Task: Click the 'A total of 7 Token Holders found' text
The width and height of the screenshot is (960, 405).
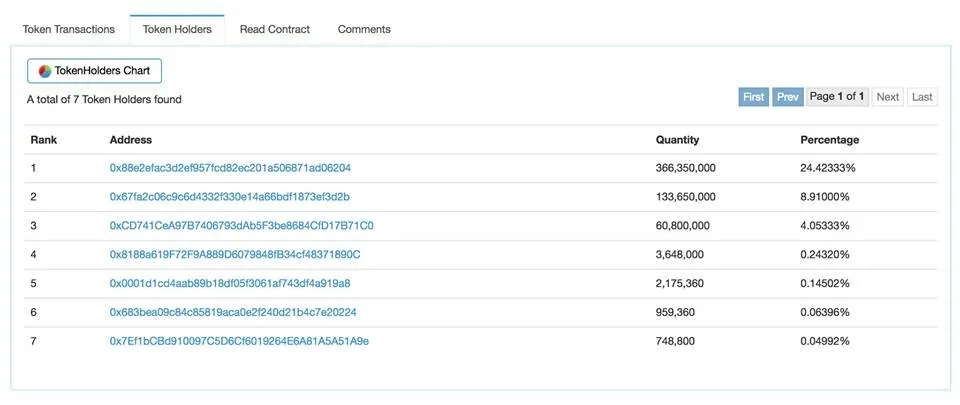Action: [104, 99]
